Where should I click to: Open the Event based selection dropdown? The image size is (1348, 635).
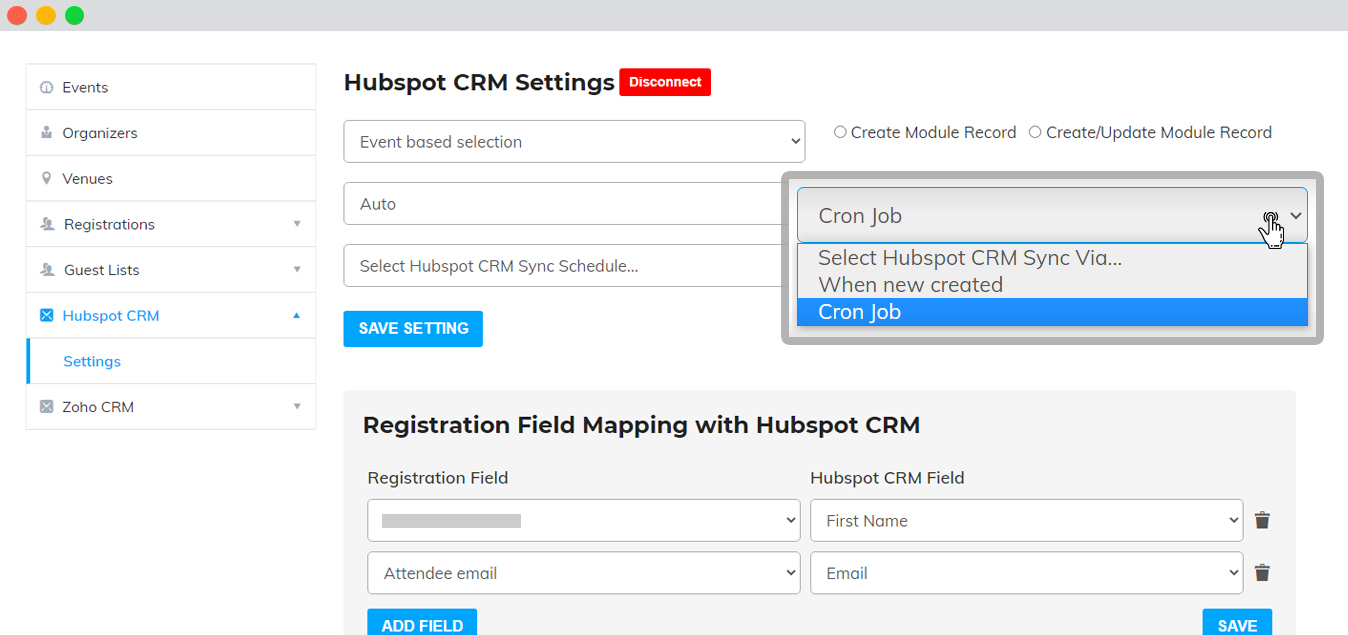pyautogui.click(x=574, y=142)
